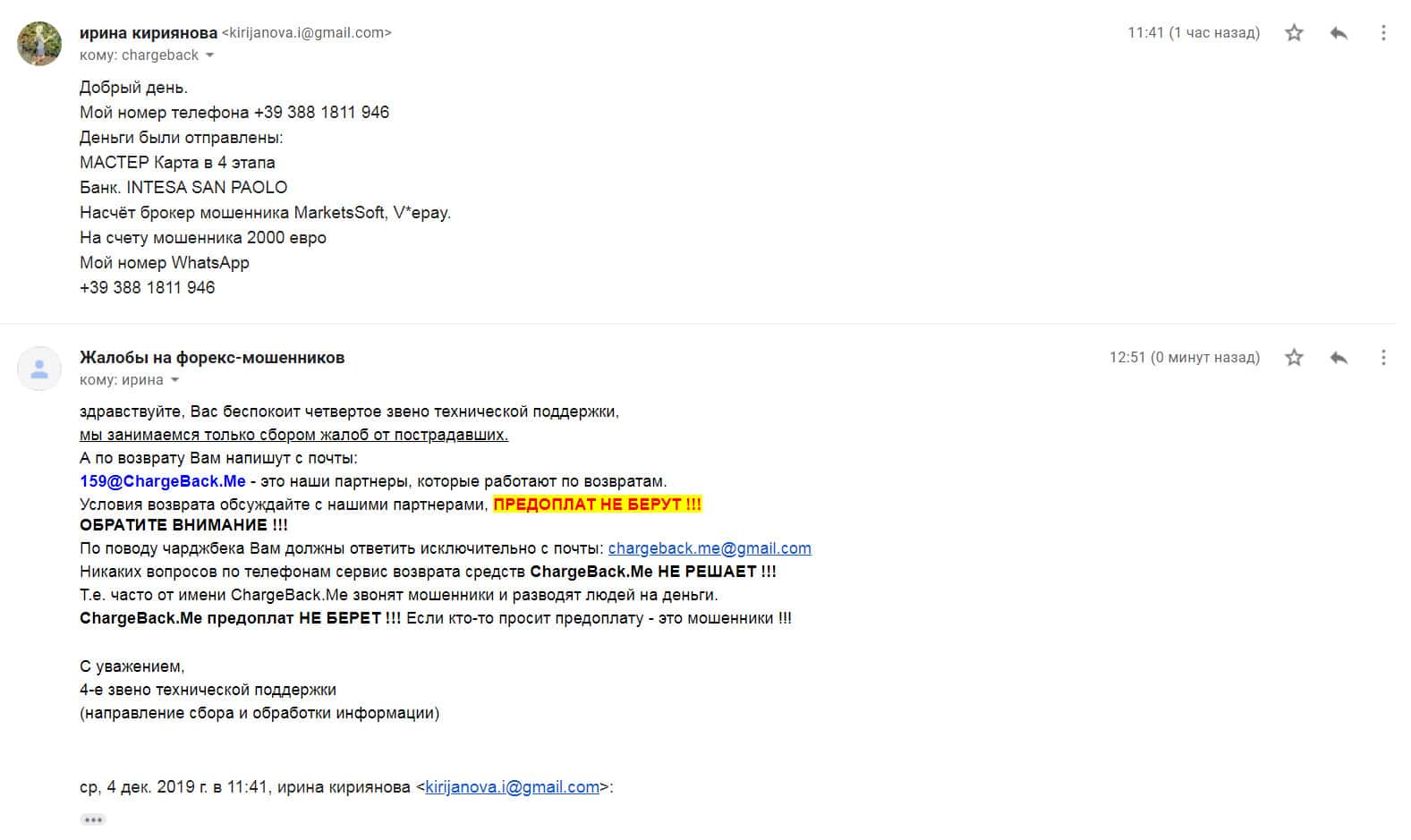Reply to ирина кириянова's message

click(x=1339, y=33)
